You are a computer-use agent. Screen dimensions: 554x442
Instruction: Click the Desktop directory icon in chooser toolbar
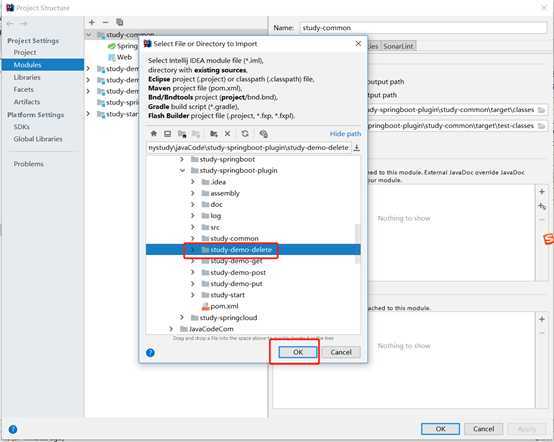click(x=167, y=134)
